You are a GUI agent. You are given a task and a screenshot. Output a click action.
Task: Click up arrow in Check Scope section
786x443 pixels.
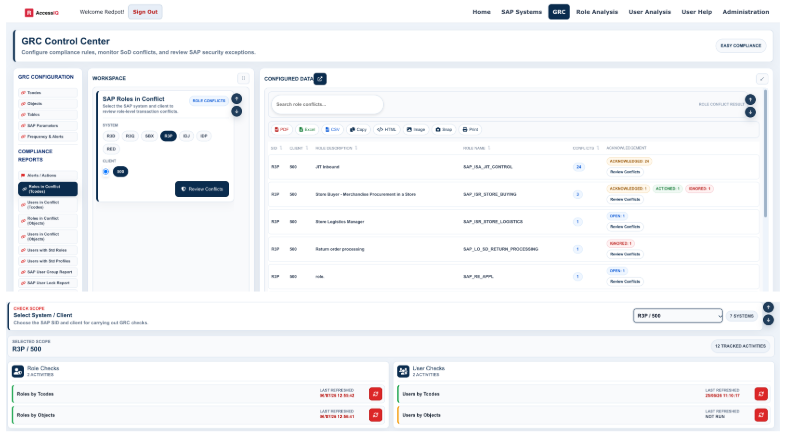(x=768, y=307)
